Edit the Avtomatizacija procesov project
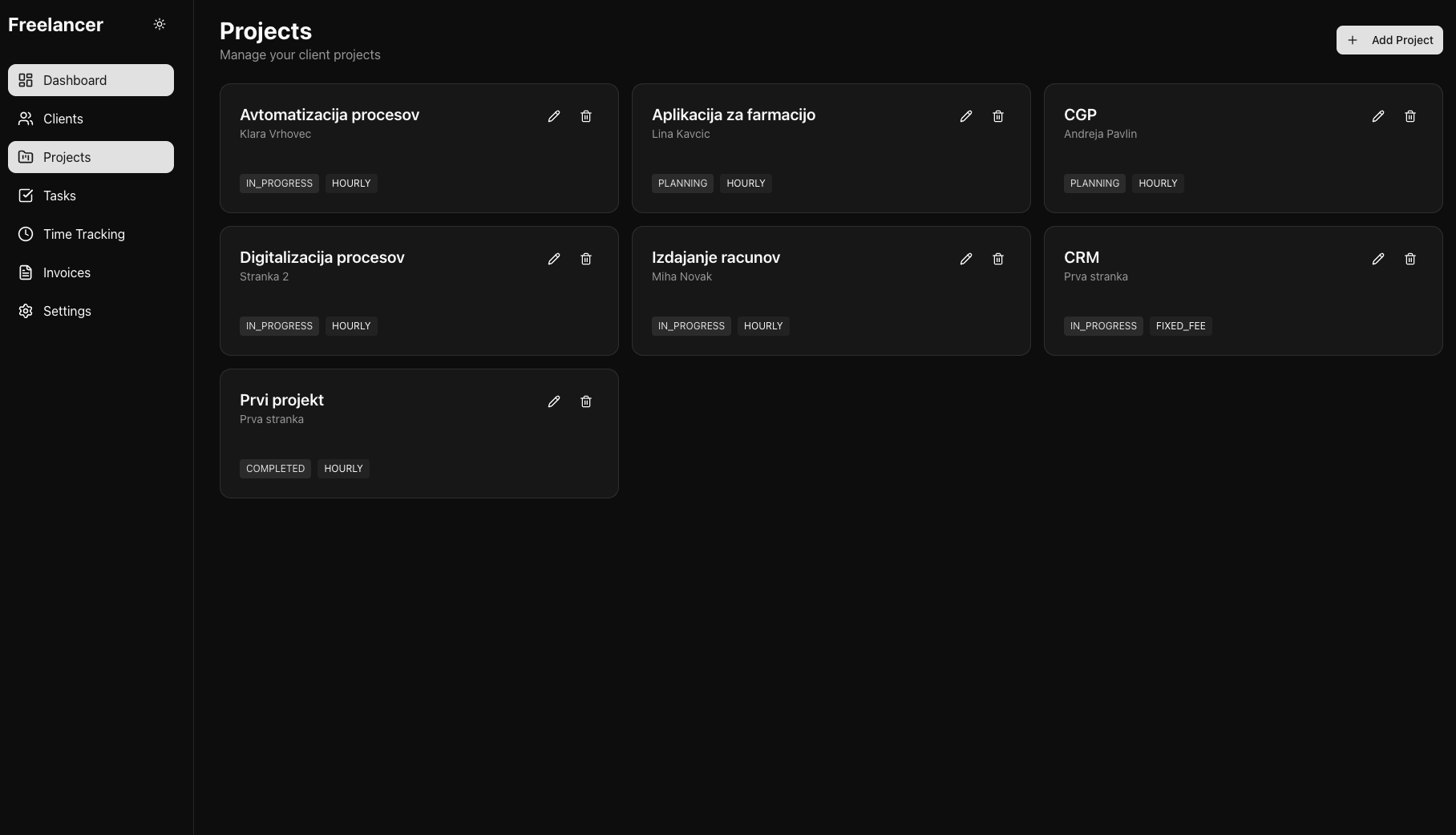The height and width of the screenshot is (835, 1456). point(554,116)
